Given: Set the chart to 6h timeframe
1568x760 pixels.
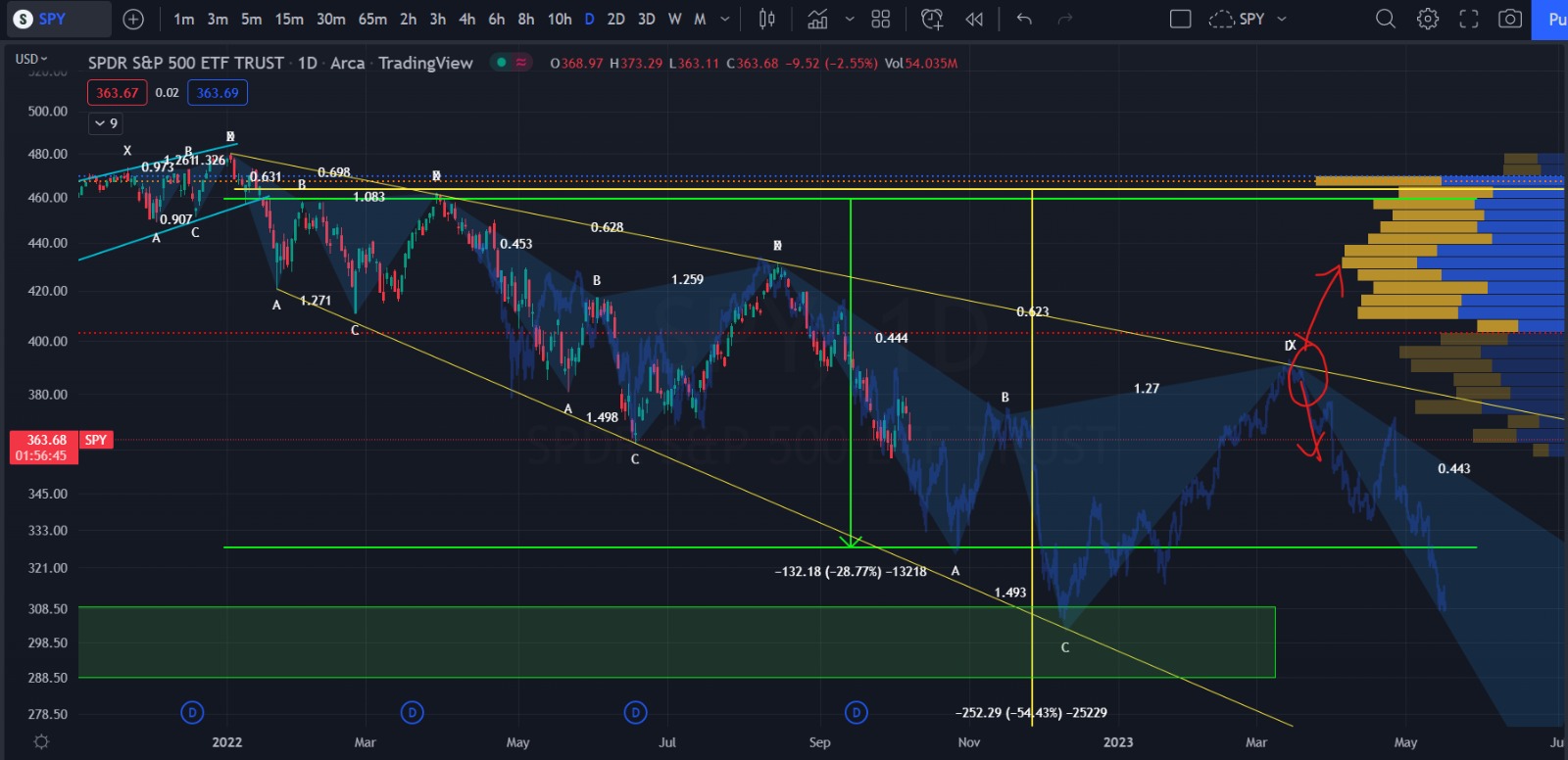Looking at the screenshot, I should (497, 19).
